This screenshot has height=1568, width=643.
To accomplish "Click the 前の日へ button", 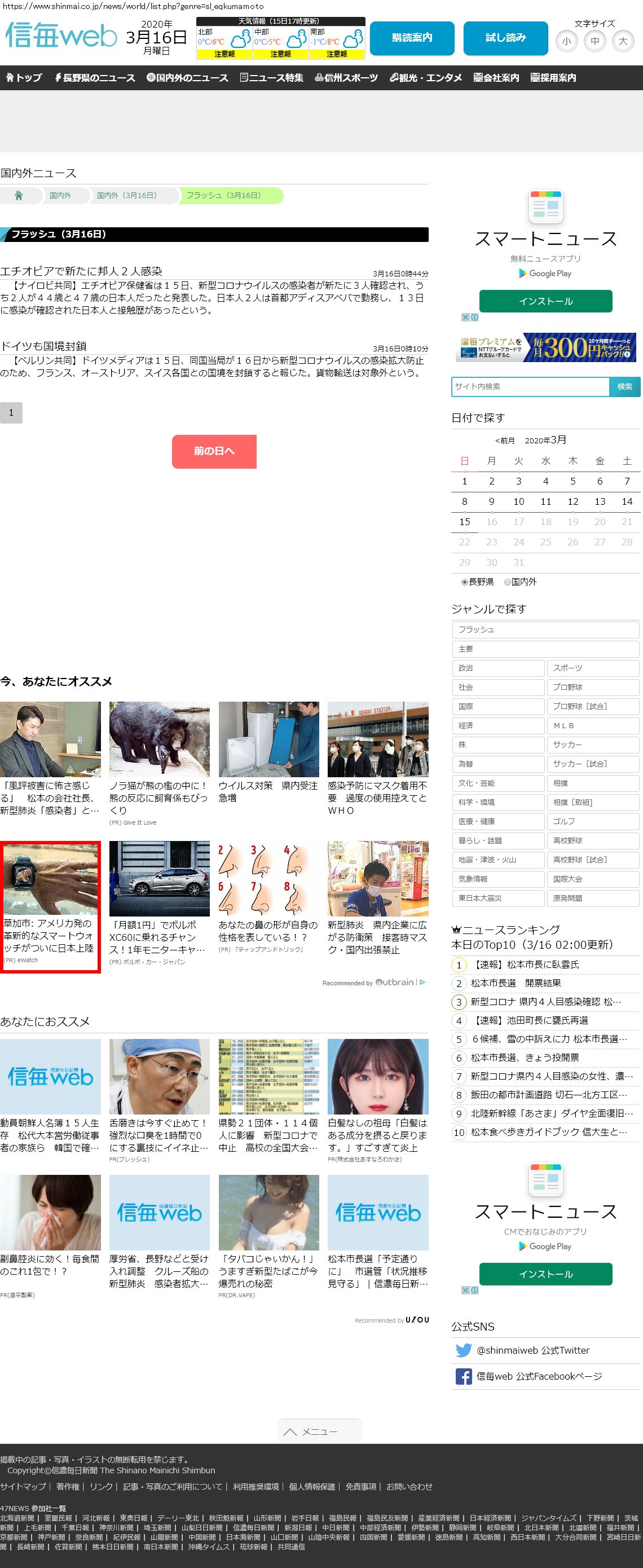I will (214, 451).
